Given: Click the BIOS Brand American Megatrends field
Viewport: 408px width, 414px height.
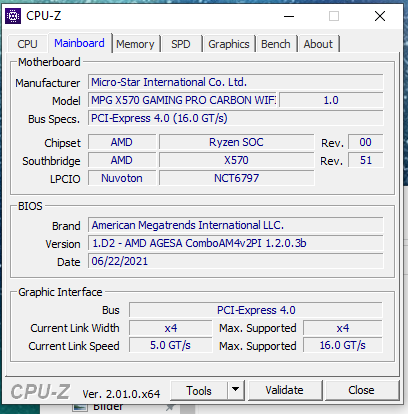Looking at the screenshot, I should pyautogui.click(x=236, y=225).
